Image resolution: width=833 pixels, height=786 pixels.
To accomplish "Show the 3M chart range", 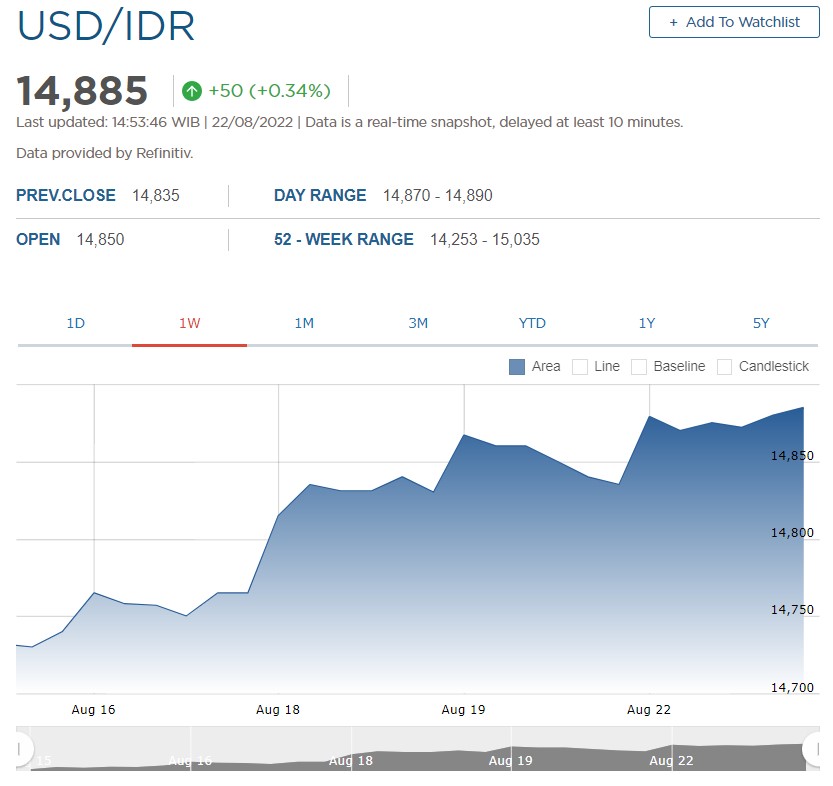I will [x=418, y=323].
